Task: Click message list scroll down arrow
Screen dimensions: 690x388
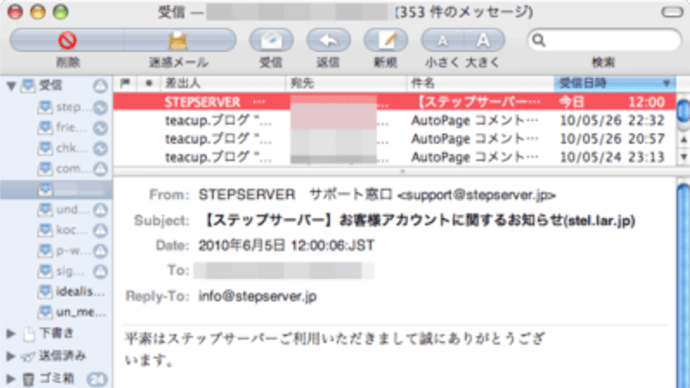Action: coord(683,157)
